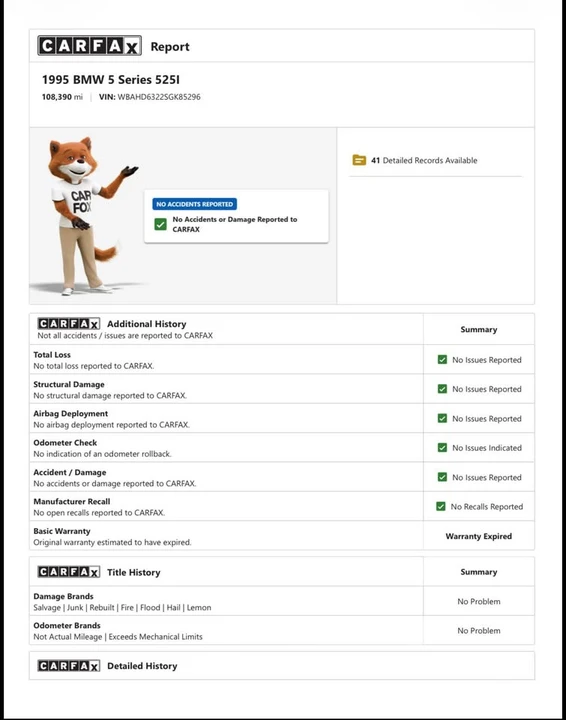Image resolution: width=566 pixels, height=720 pixels.
Task: Open the 41 Detailed Records Available link
Action: [424, 160]
